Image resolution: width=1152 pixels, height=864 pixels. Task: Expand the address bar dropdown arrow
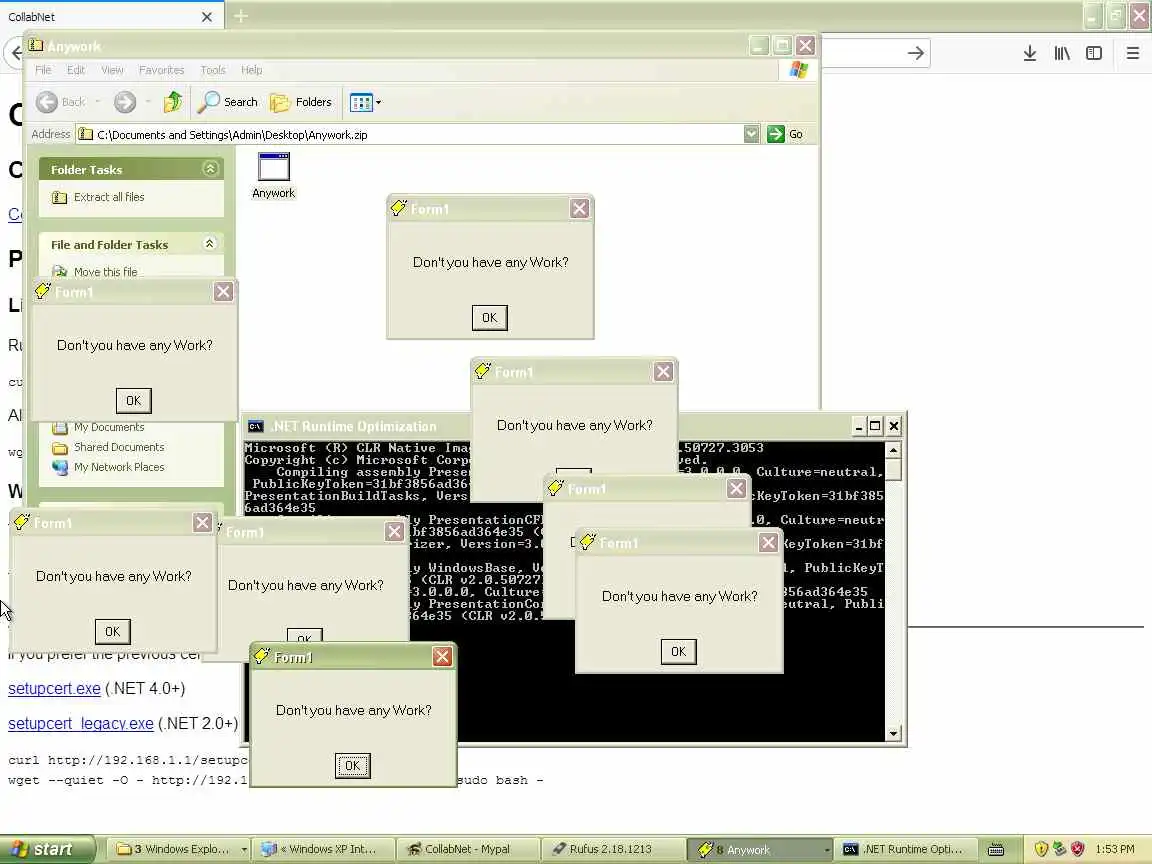pos(751,134)
